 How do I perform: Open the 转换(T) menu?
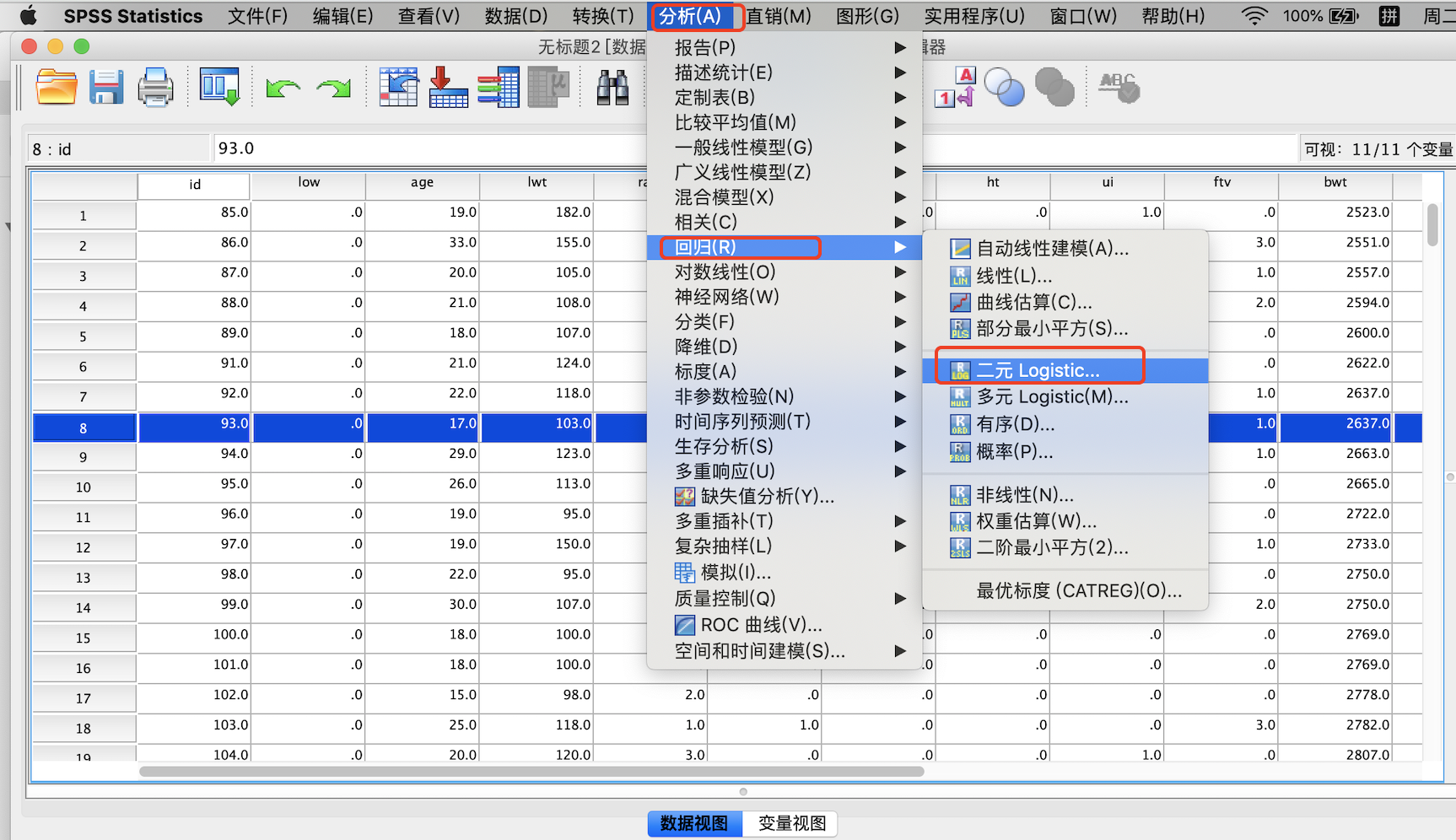tap(603, 16)
